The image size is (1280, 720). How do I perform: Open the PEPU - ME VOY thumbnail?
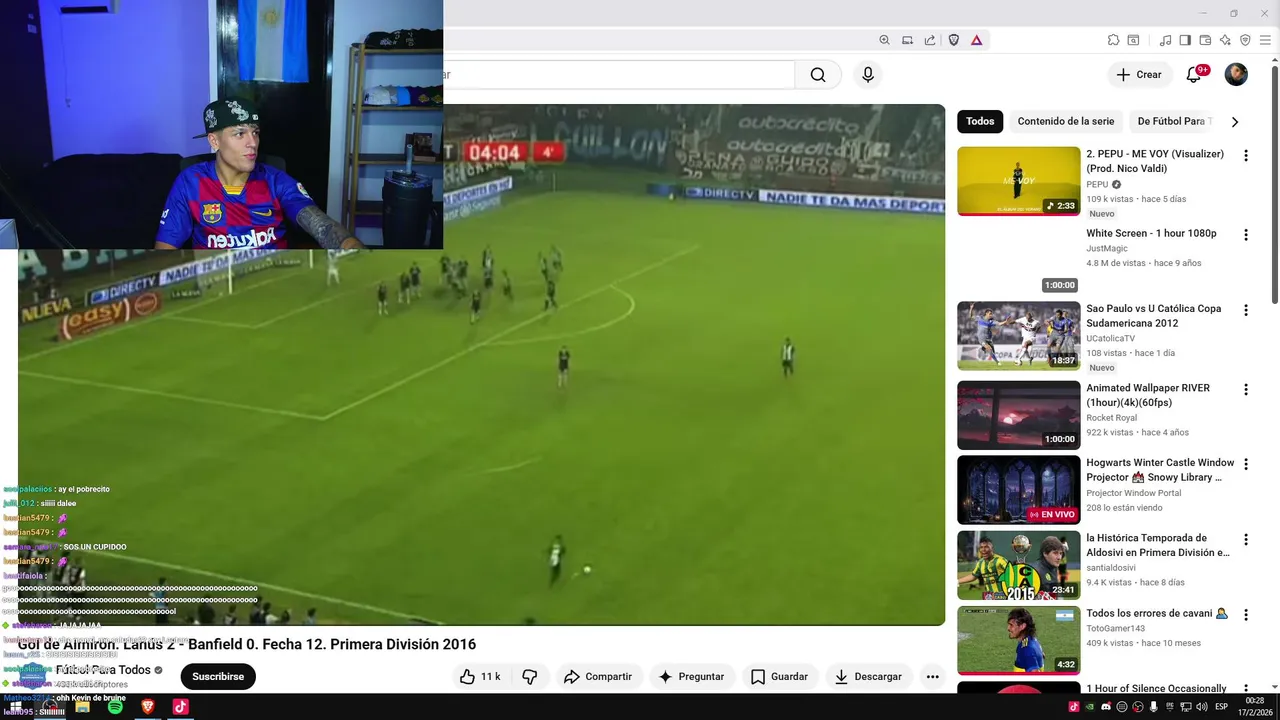(1019, 181)
